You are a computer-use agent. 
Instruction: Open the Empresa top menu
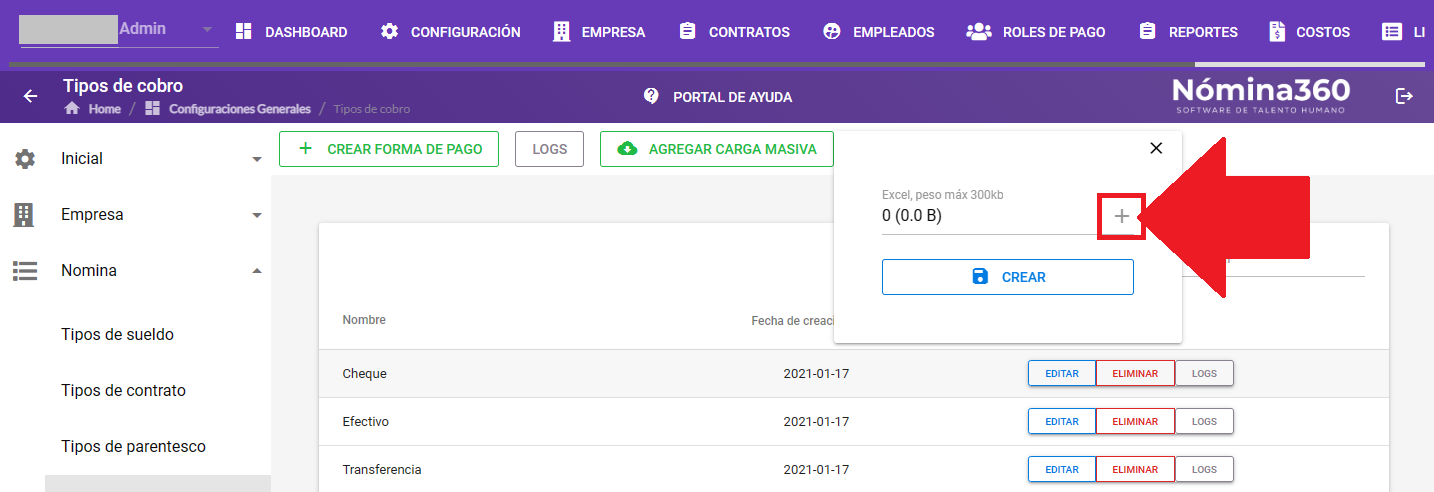(599, 32)
